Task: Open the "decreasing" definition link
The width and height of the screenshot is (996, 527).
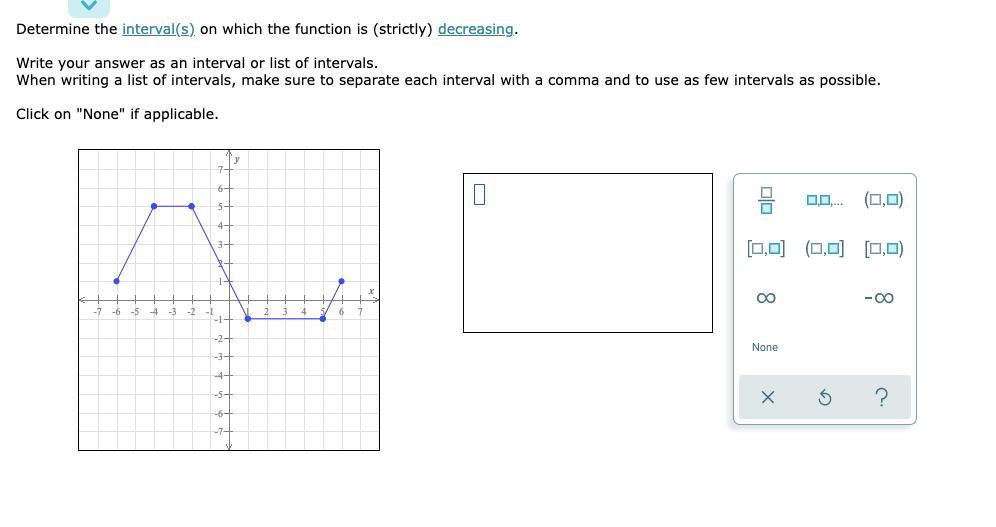Action: point(476,29)
